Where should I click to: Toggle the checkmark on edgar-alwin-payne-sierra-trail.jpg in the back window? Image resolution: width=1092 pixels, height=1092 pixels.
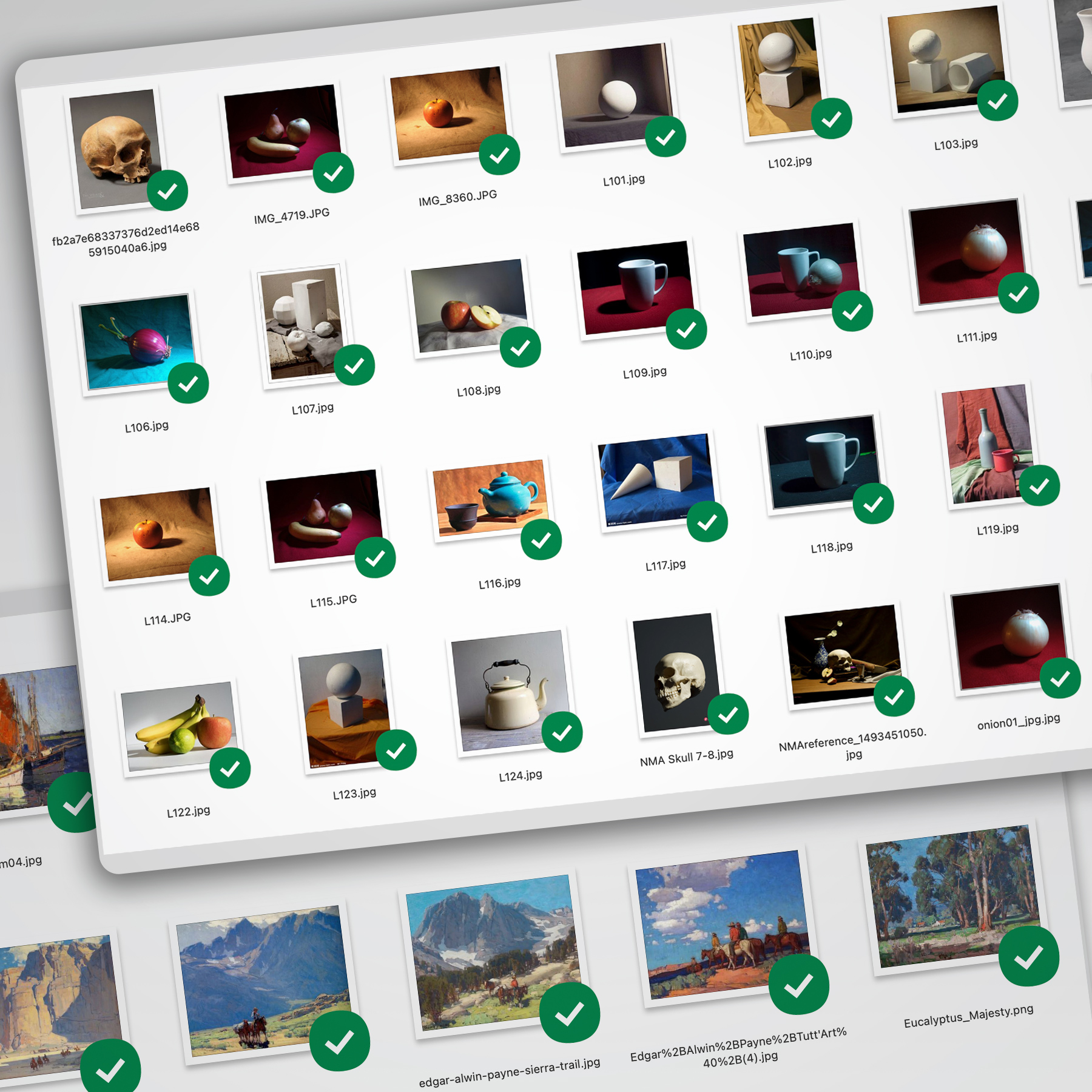click(x=570, y=1013)
